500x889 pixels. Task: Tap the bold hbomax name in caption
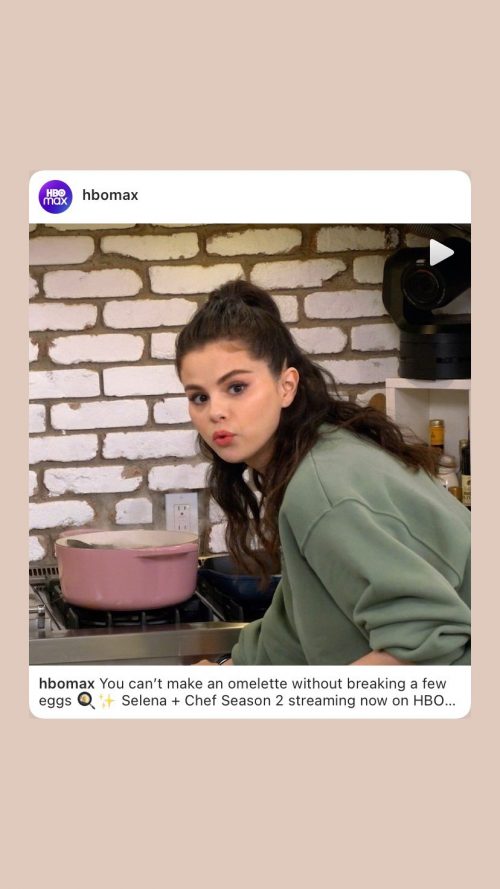tap(67, 683)
